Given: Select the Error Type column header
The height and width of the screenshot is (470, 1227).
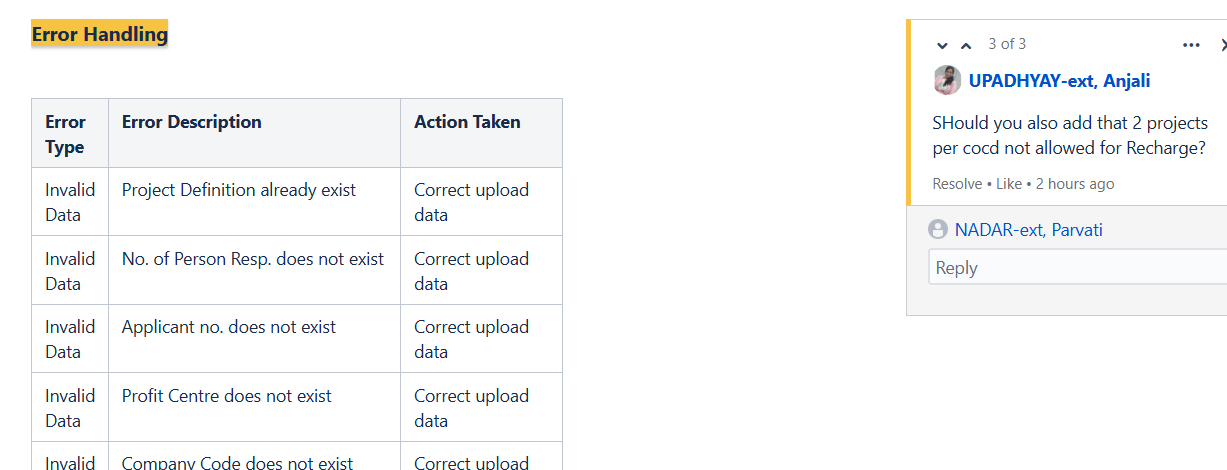Looking at the screenshot, I should pyautogui.click(x=66, y=134).
